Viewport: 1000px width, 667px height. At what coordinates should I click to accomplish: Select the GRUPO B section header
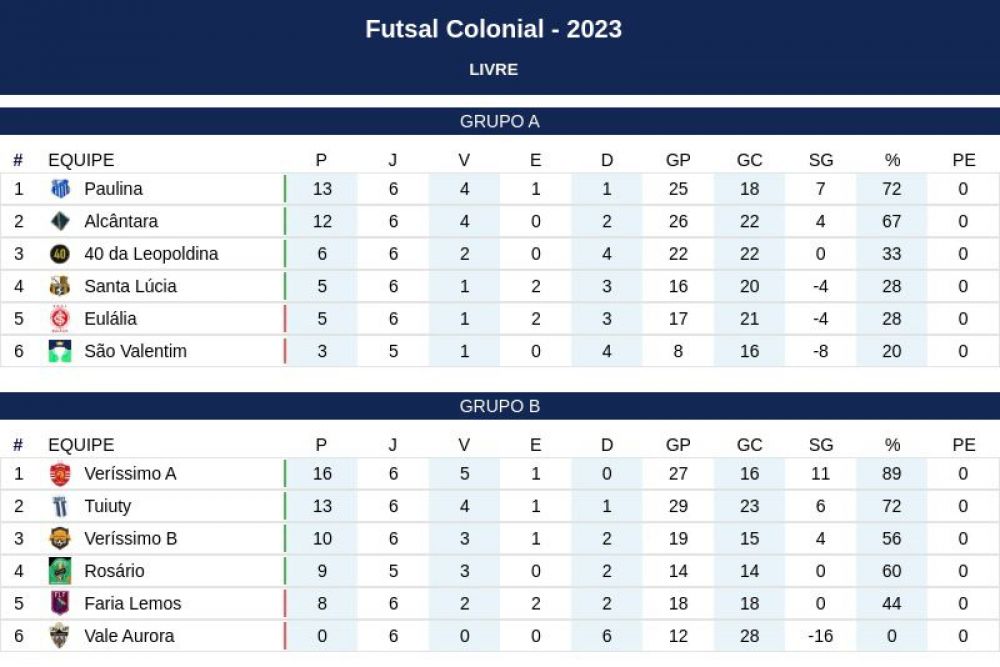[x=500, y=406]
